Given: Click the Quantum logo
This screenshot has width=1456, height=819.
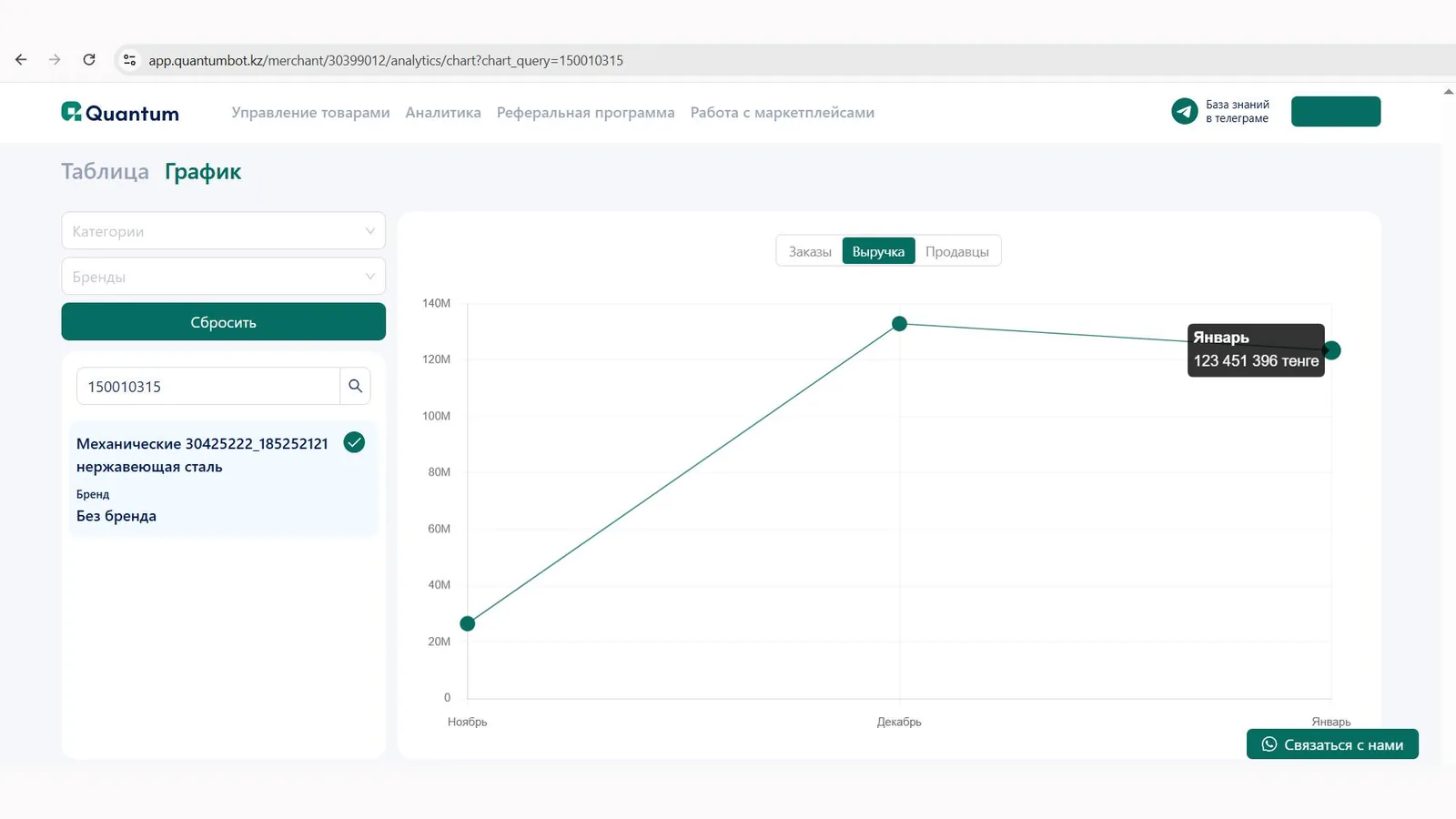Looking at the screenshot, I should pyautogui.click(x=120, y=113).
